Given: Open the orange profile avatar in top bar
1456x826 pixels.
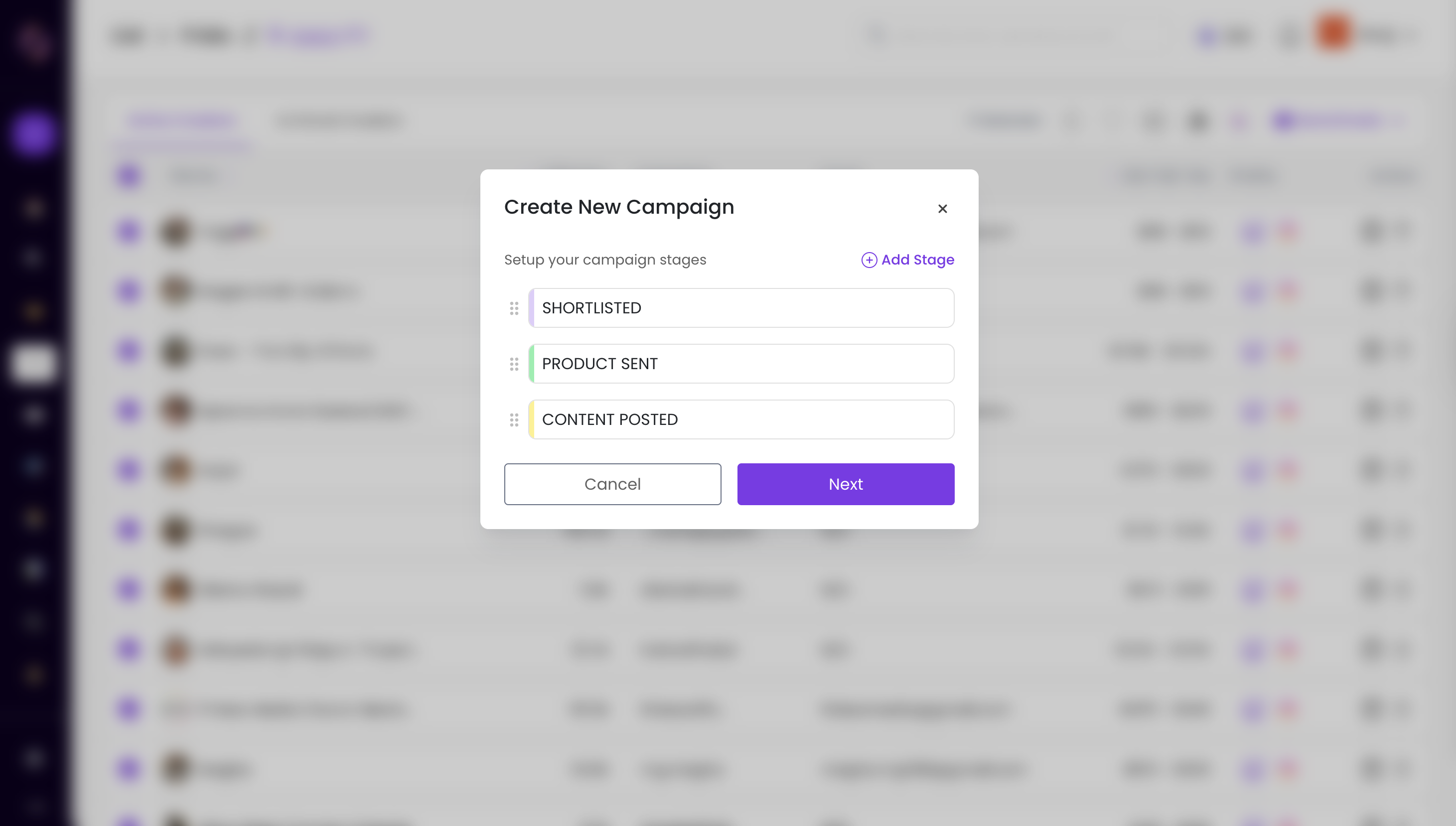Looking at the screenshot, I should [x=1332, y=33].
